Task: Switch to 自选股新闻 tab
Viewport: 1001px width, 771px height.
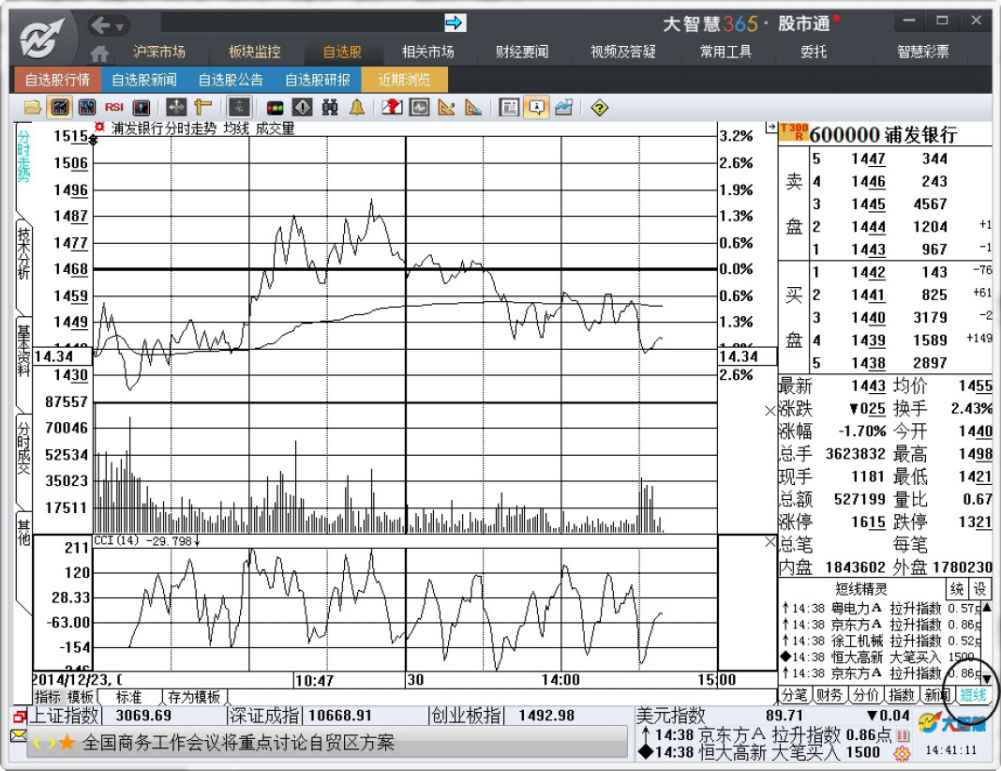Action: [144, 80]
